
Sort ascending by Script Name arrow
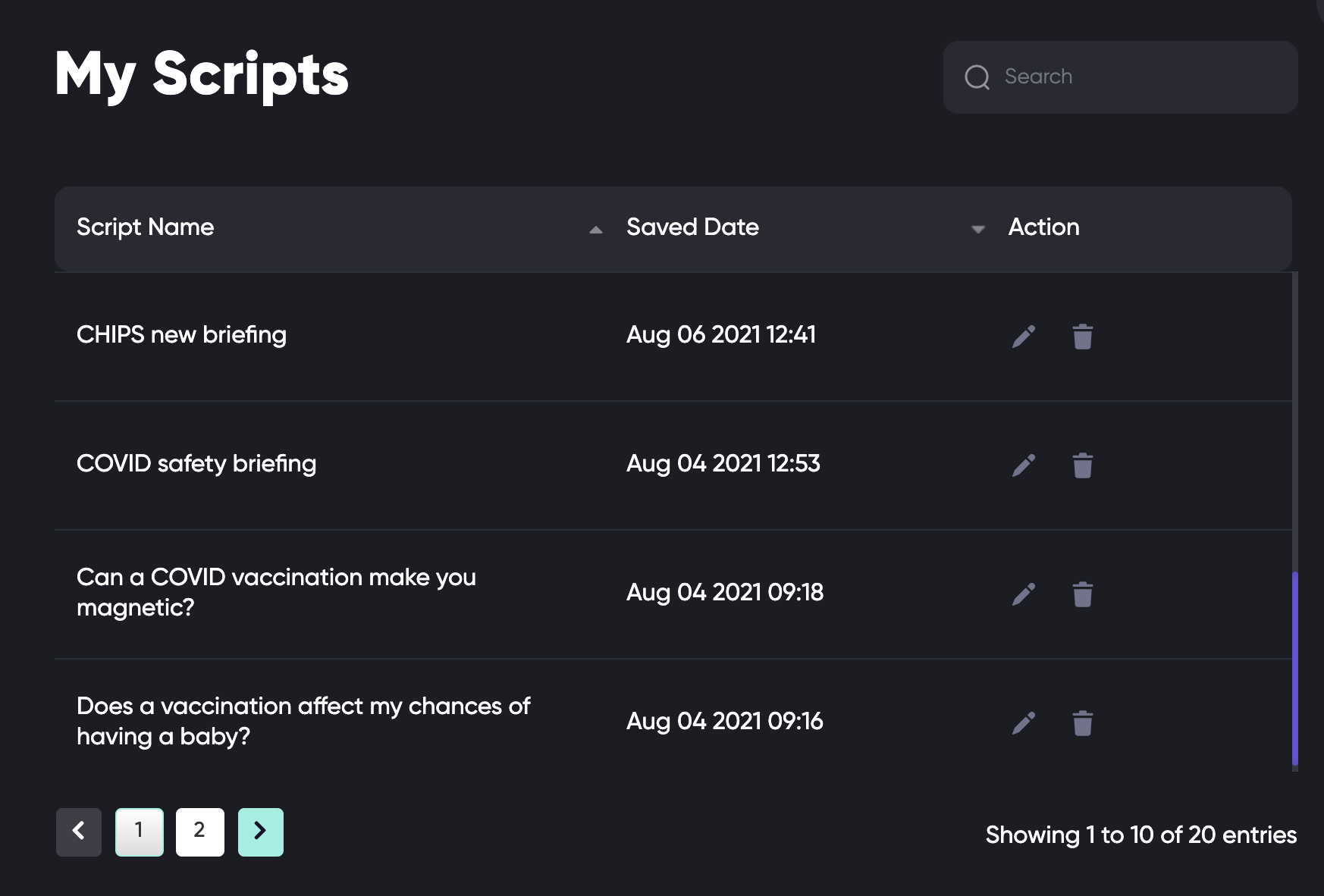tap(596, 229)
